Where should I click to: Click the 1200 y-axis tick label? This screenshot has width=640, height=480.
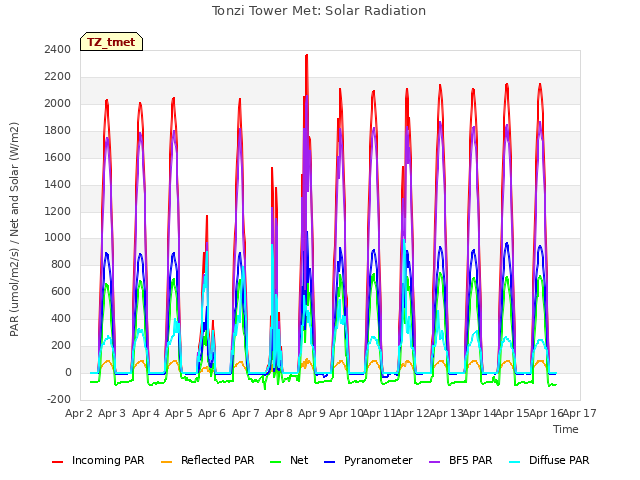58,211
